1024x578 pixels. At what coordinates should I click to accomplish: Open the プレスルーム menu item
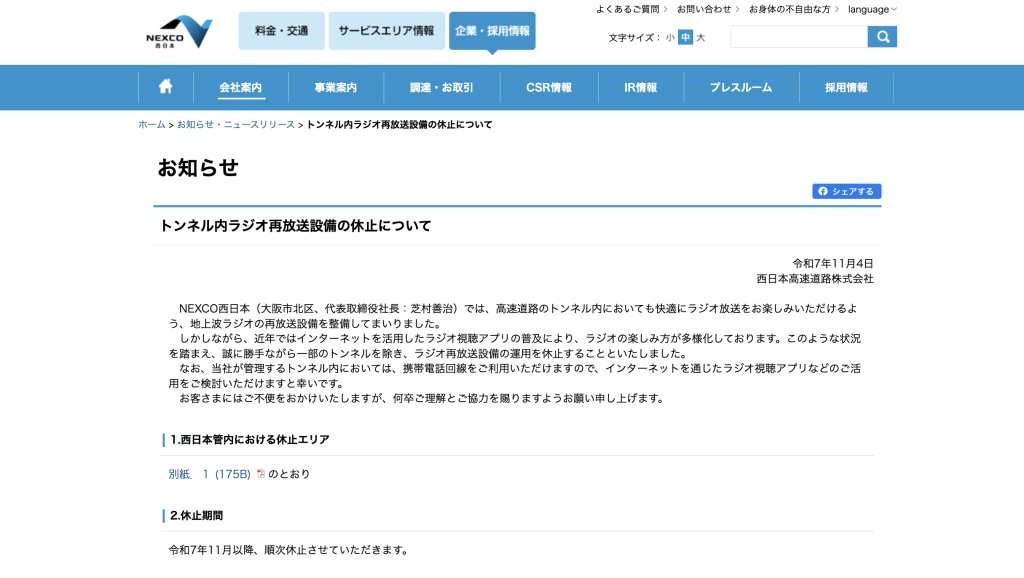[x=740, y=88]
